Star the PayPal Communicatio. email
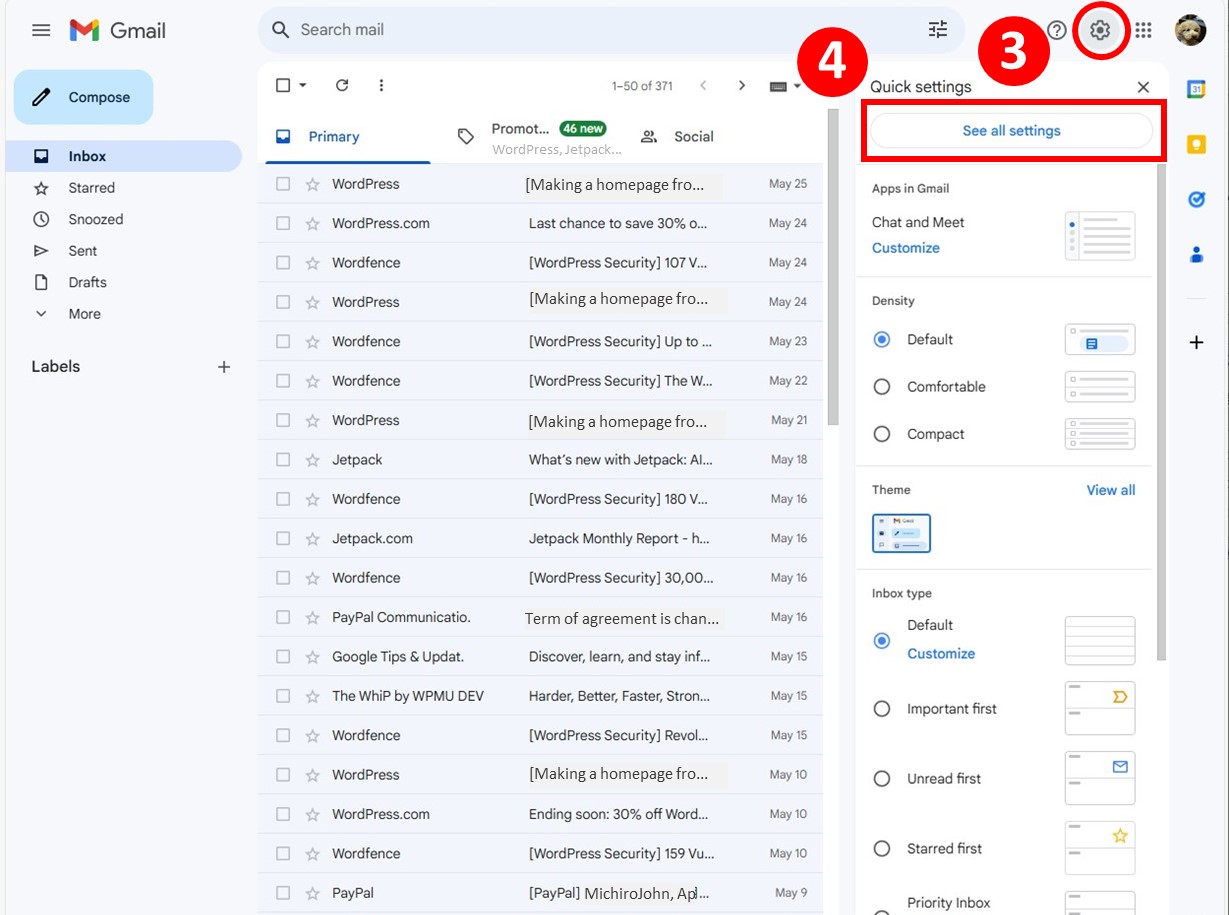 click(312, 618)
